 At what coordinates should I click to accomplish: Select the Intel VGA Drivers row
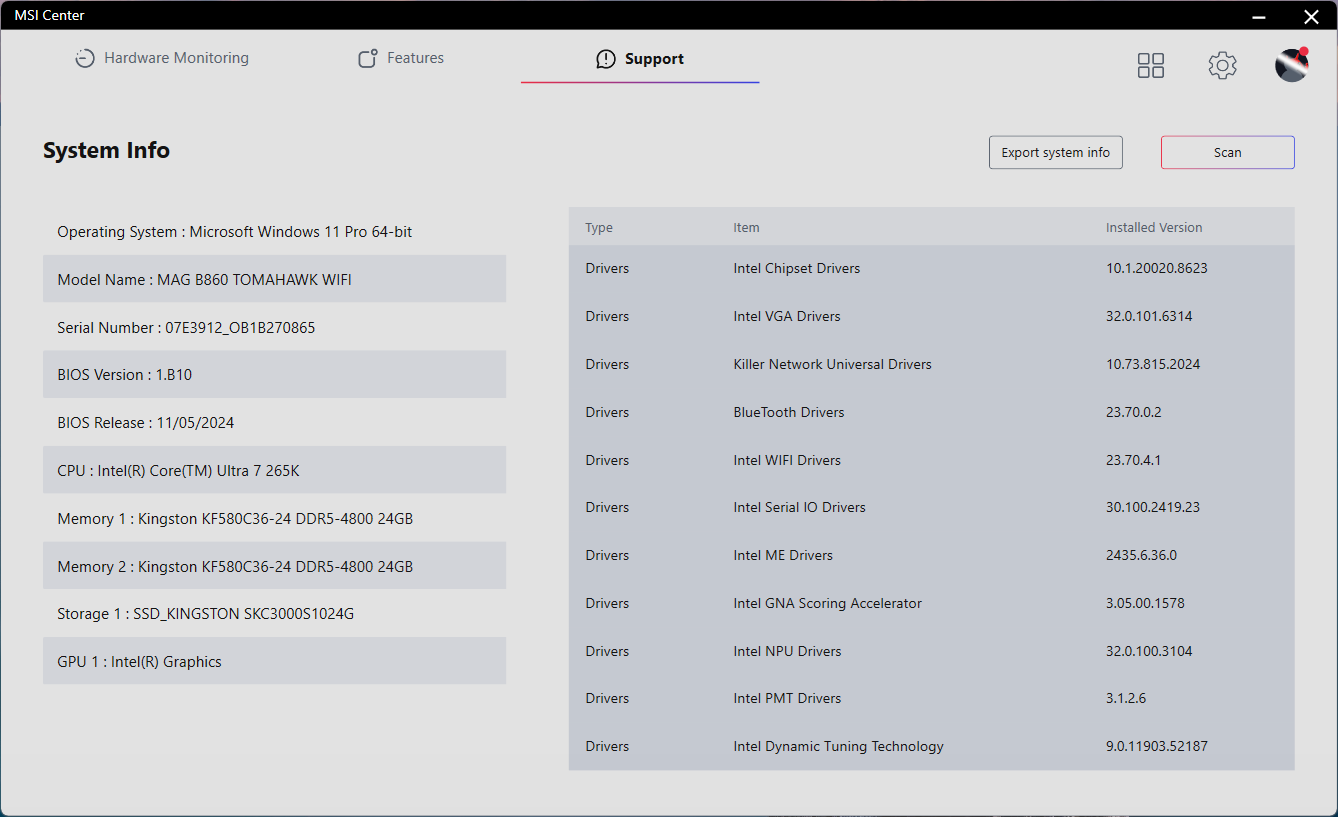932,316
